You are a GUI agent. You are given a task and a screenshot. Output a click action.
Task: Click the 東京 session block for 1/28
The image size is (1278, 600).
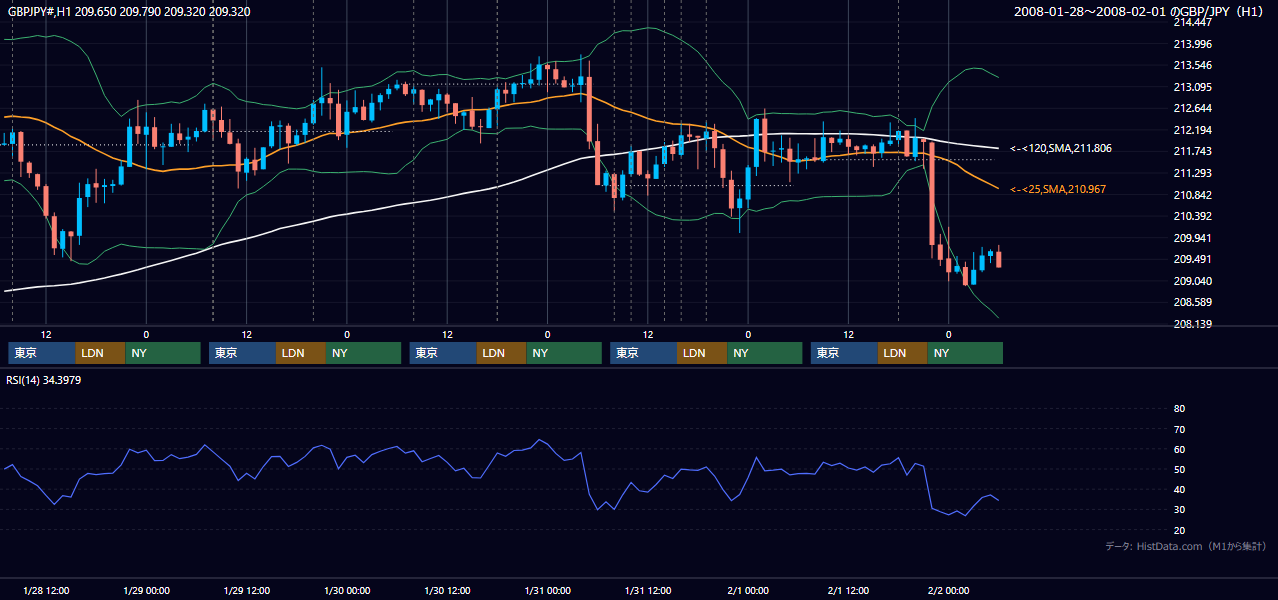pos(42,353)
